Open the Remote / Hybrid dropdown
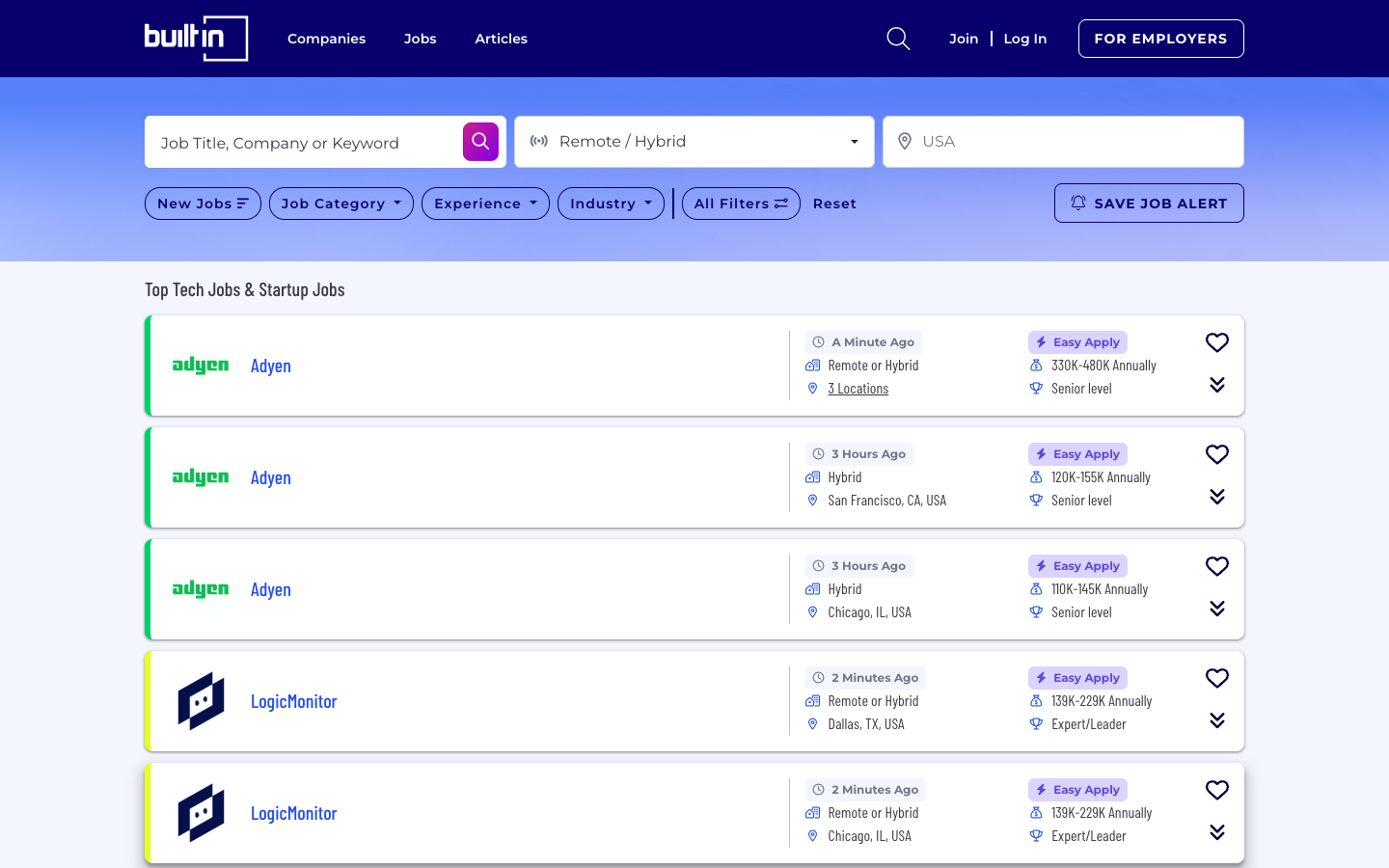Image resolution: width=1389 pixels, height=868 pixels. click(x=694, y=142)
